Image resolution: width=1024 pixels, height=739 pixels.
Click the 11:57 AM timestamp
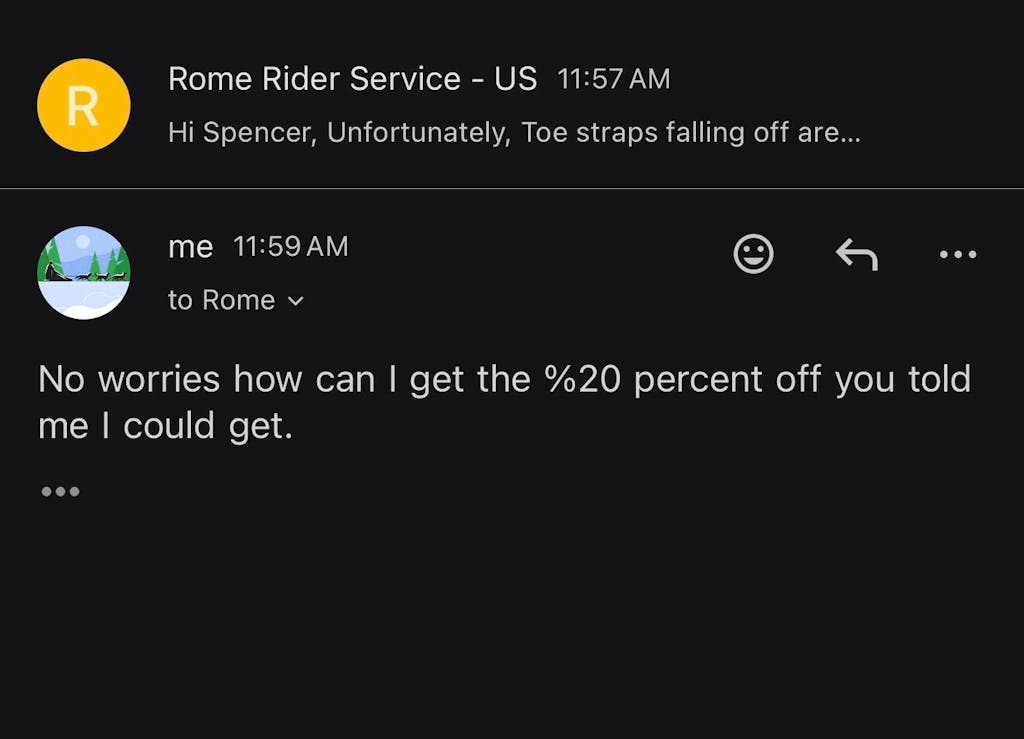(x=613, y=80)
